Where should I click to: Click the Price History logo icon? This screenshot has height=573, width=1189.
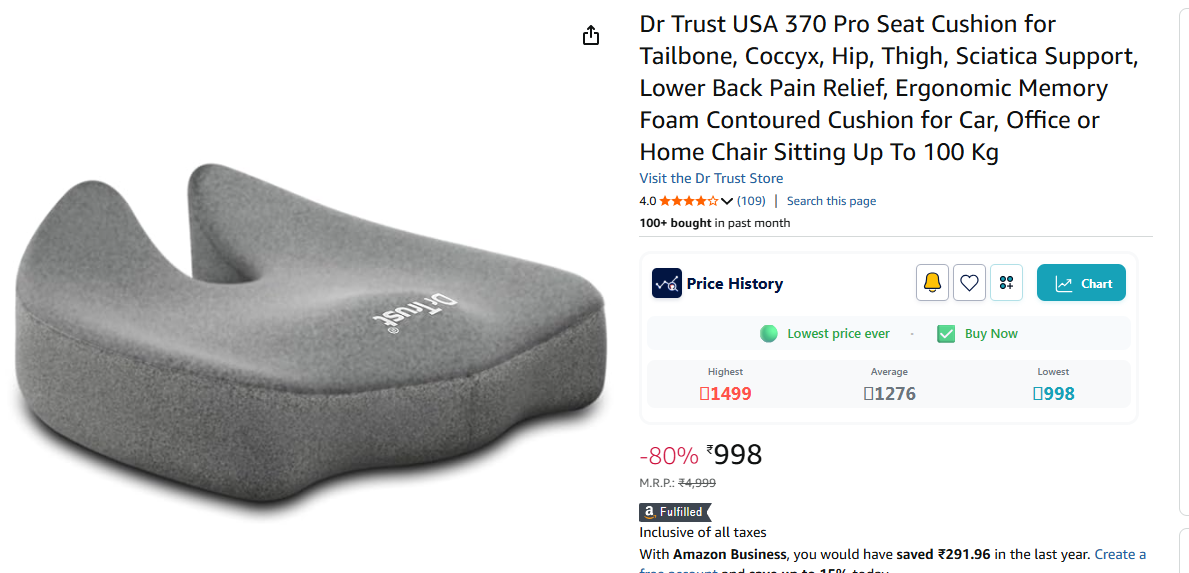point(666,283)
